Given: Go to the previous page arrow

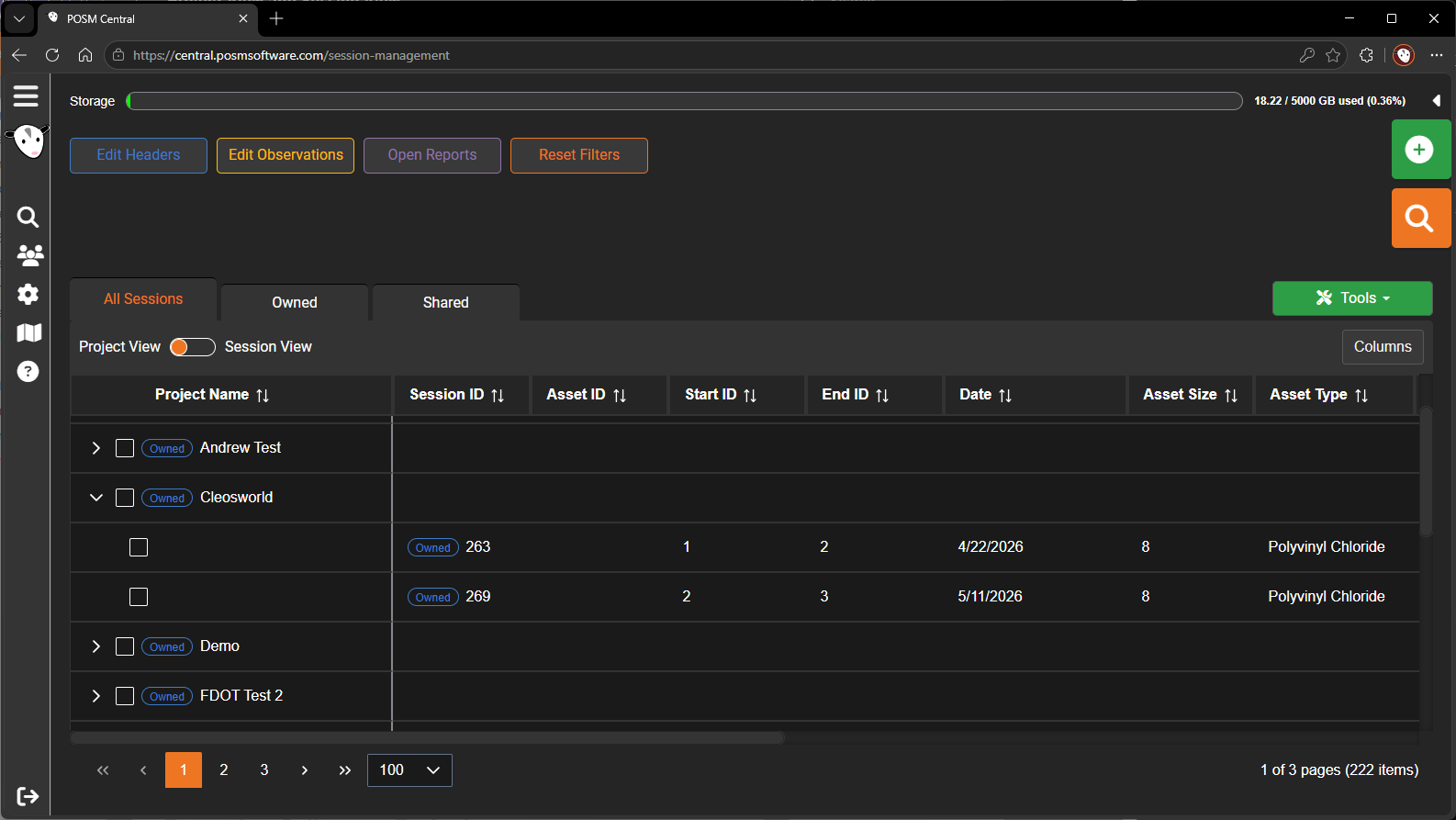Looking at the screenshot, I should point(143,770).
